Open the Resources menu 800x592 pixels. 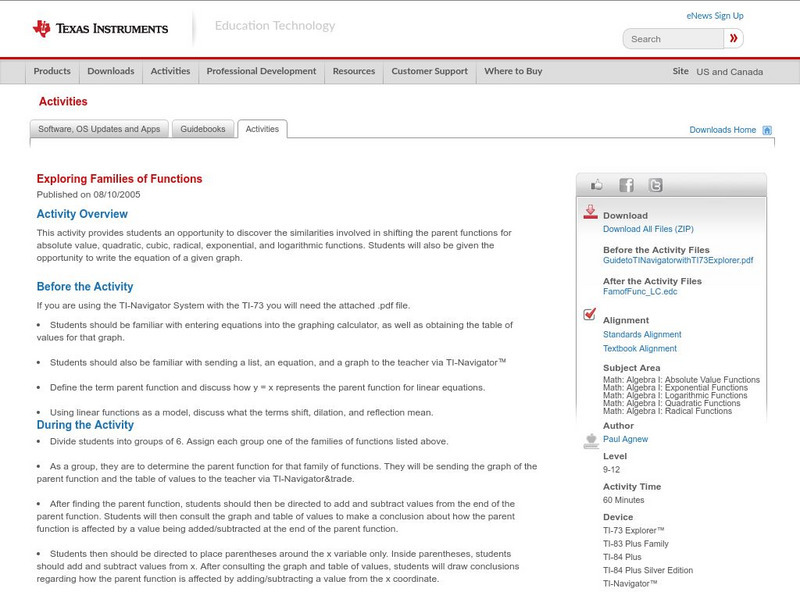(x=354, y=71)
